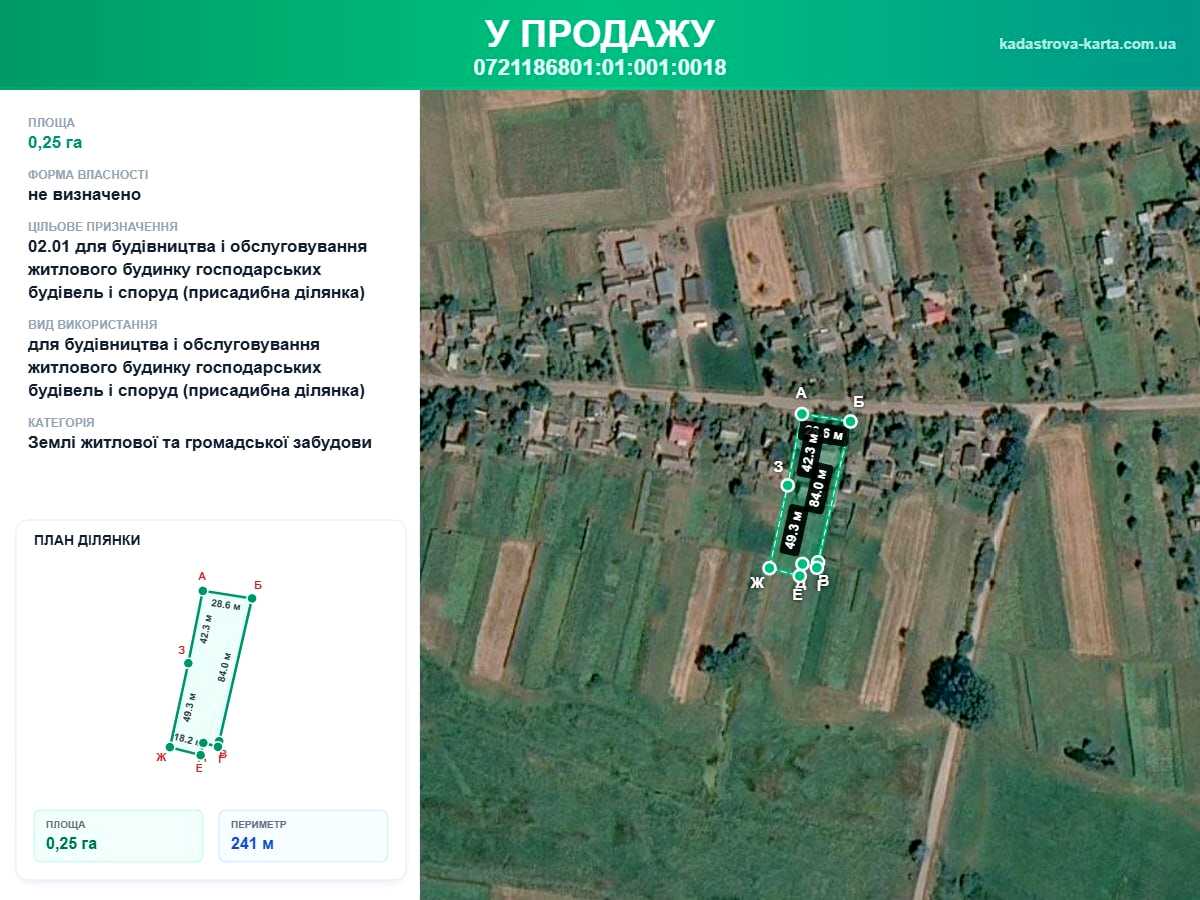This screenshot has height=900, width=1200.
Task: Click cadastral number 0721186801:01:001:0018
Action: [600, 68]
